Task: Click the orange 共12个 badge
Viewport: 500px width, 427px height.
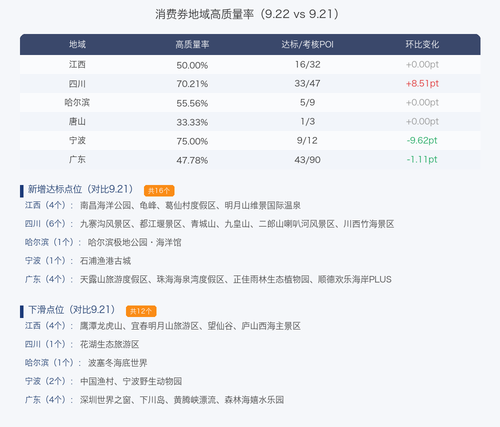Action: pyautogui.click(x=141, y=311)
